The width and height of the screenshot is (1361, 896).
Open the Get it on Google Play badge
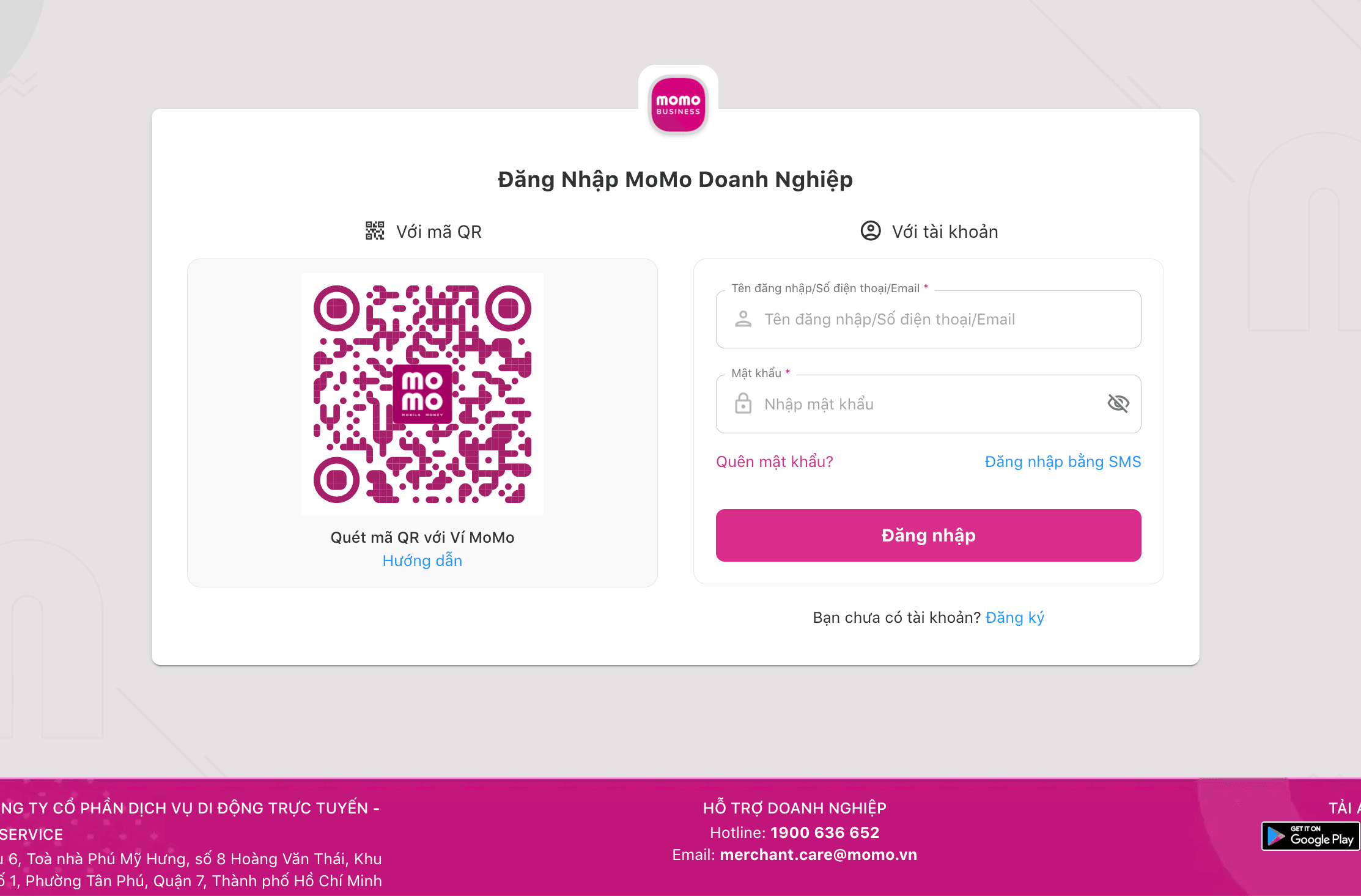1311,836
